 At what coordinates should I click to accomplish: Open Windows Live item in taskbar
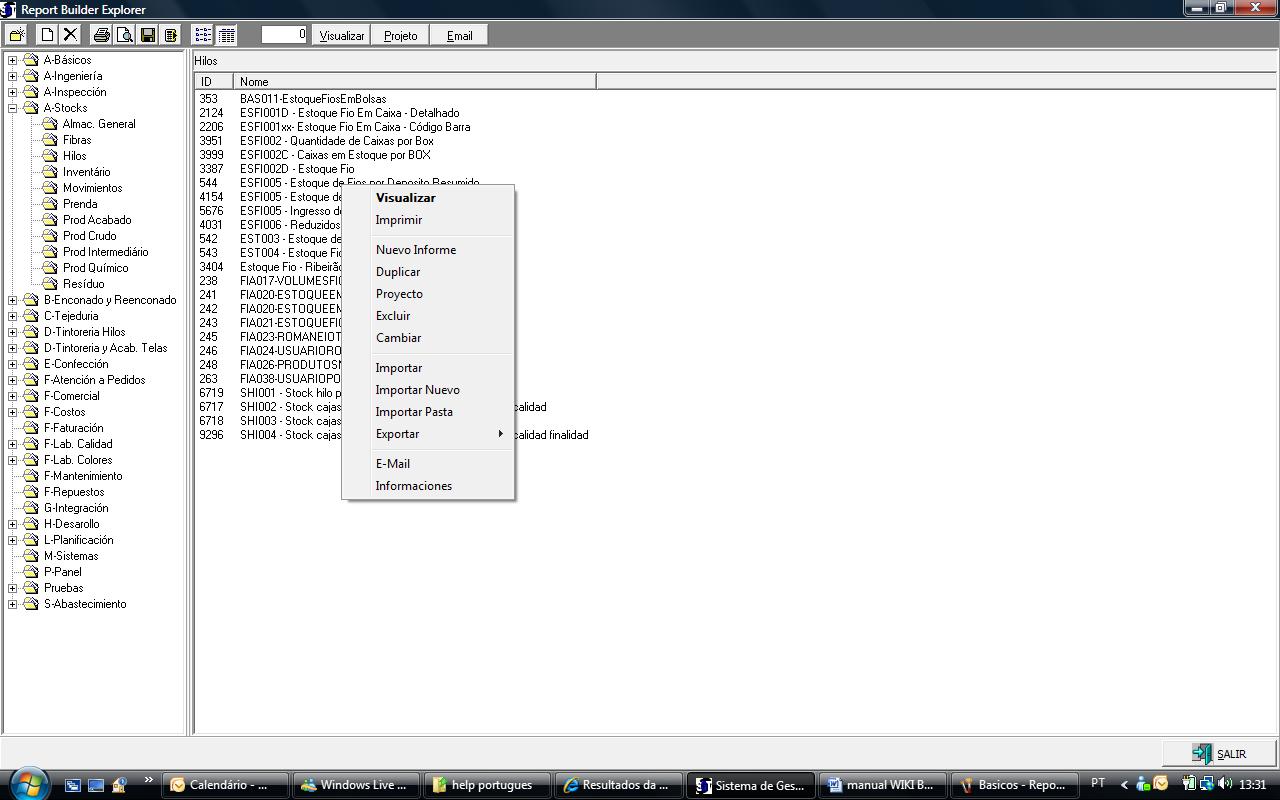click(x=354, y=785)
